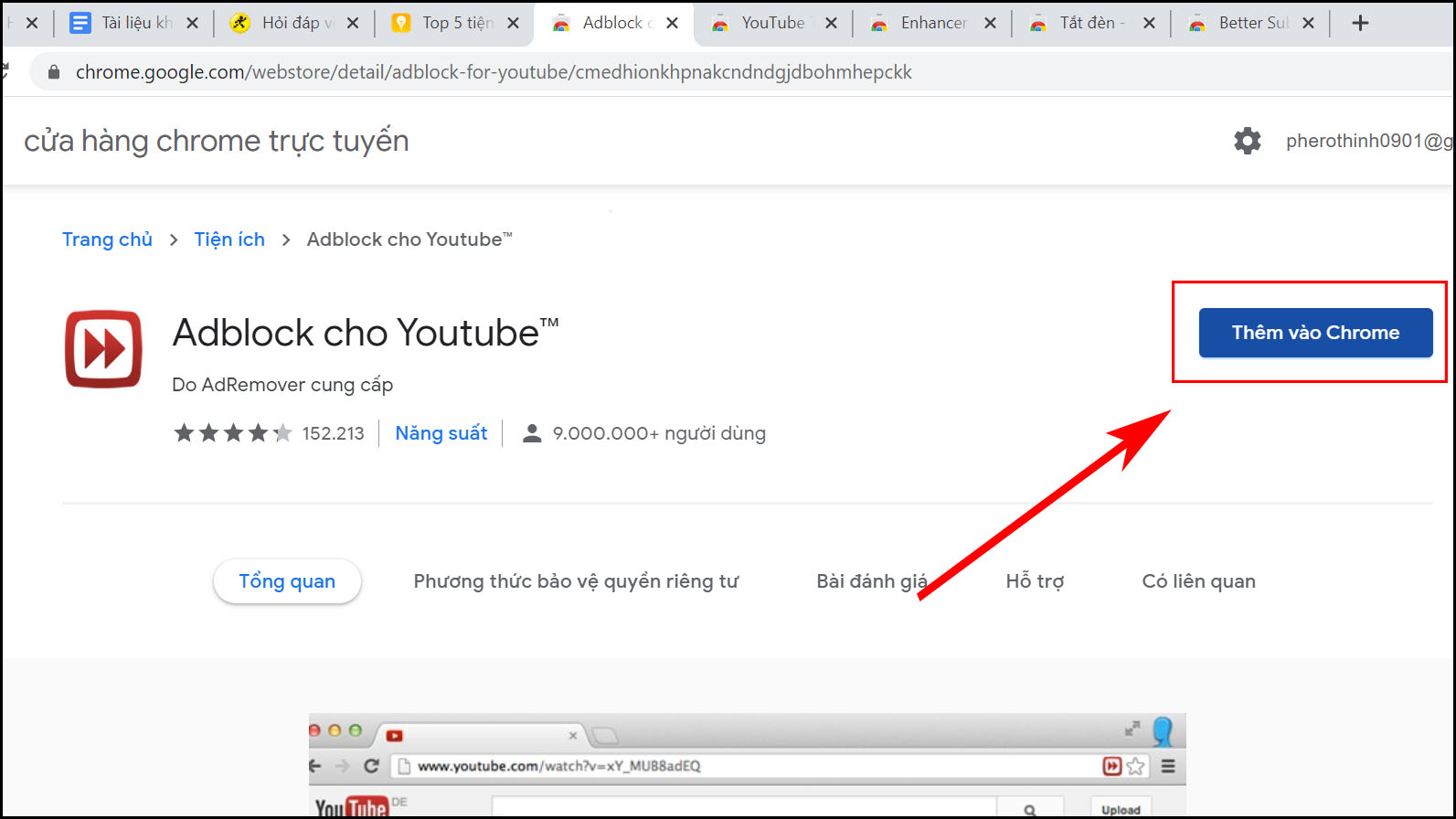The height and width of the screenshot is (819, 1456).
Task: Click the Thêm vào Chrome button
Action: click(x=1315, y=333)
